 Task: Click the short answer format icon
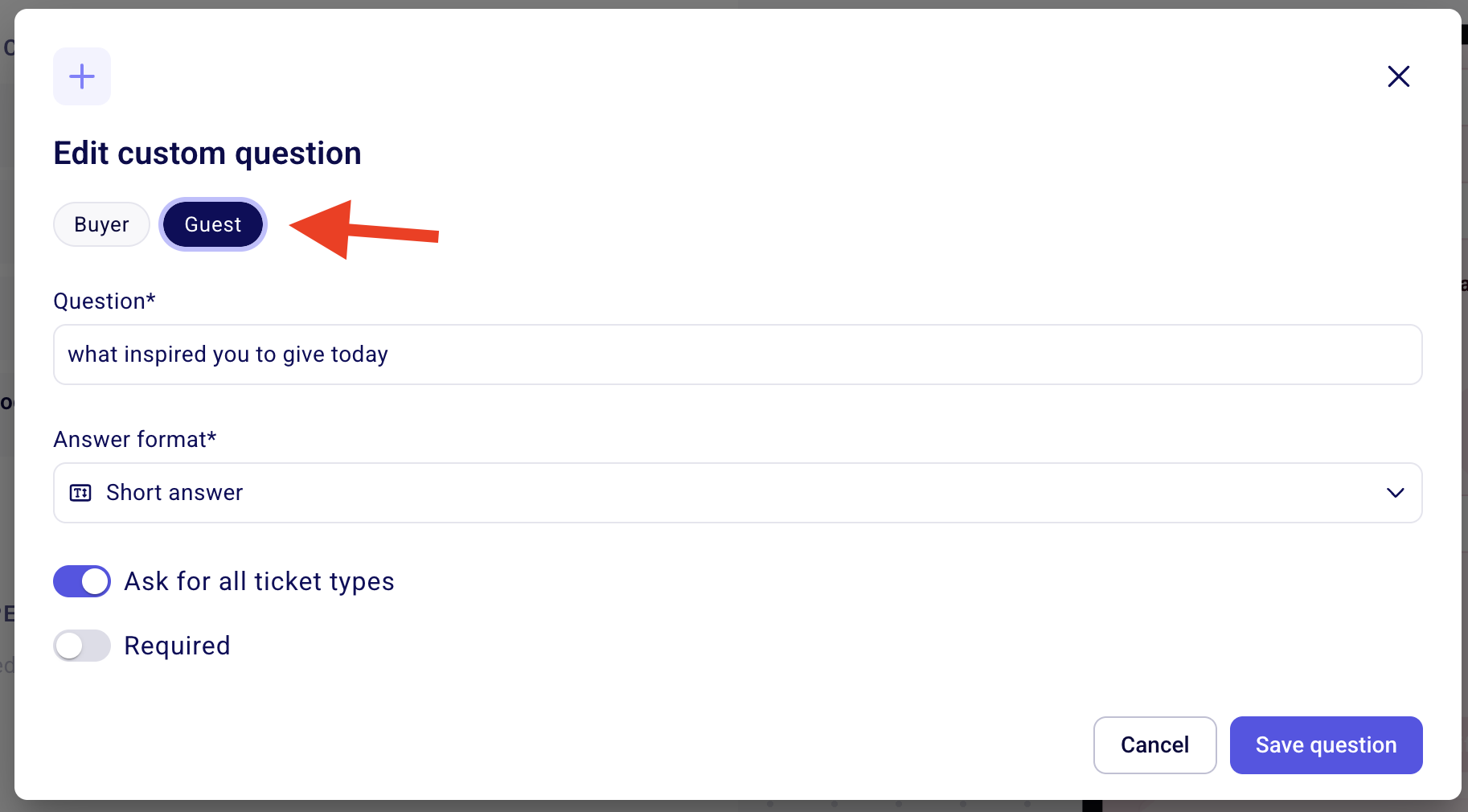click(x=80, y=493)
